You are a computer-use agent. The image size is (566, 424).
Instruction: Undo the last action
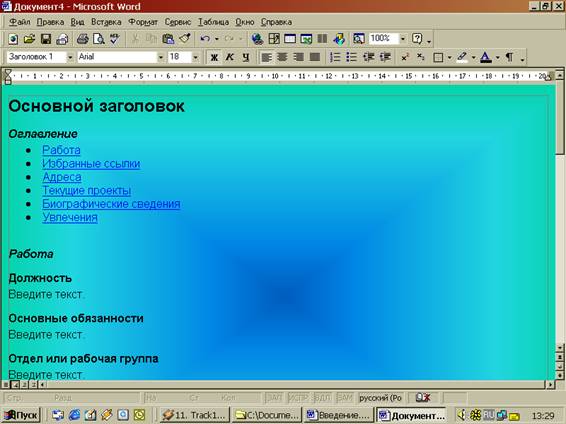point(205,39)
